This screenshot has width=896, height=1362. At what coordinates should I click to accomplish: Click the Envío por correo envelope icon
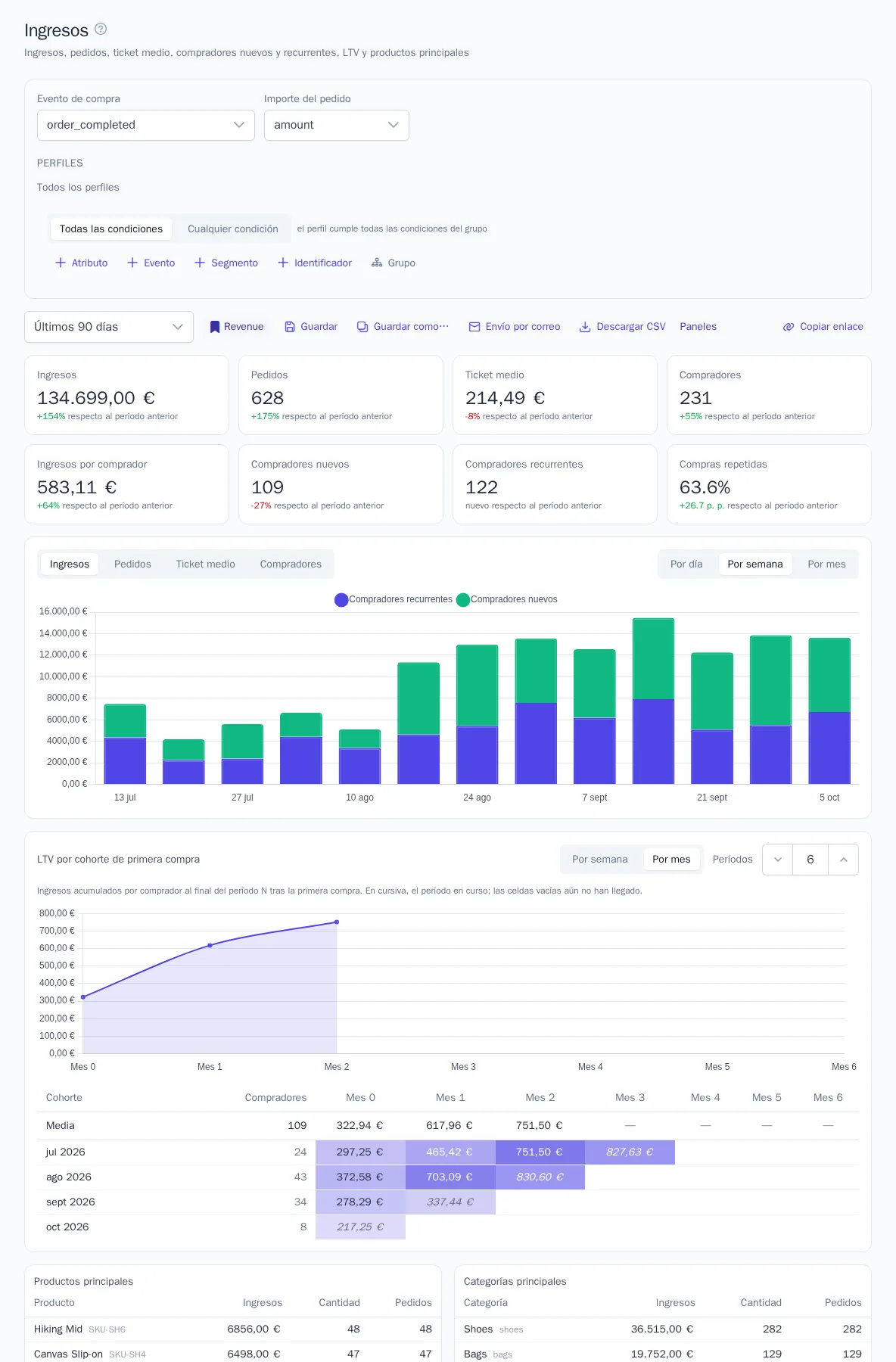point(474,327)
